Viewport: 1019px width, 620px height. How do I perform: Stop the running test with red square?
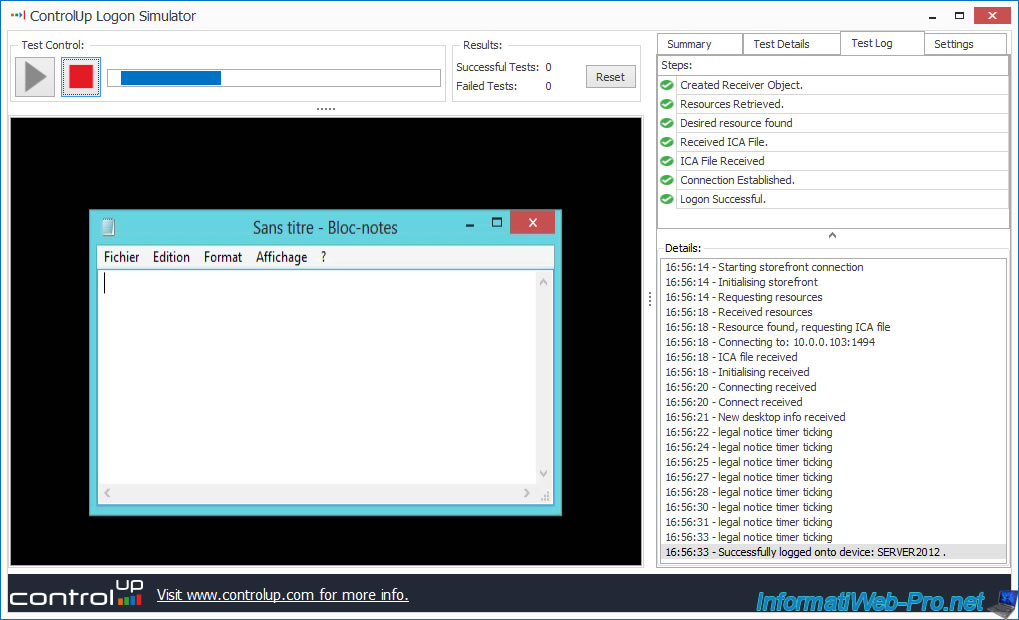[81, 77]
